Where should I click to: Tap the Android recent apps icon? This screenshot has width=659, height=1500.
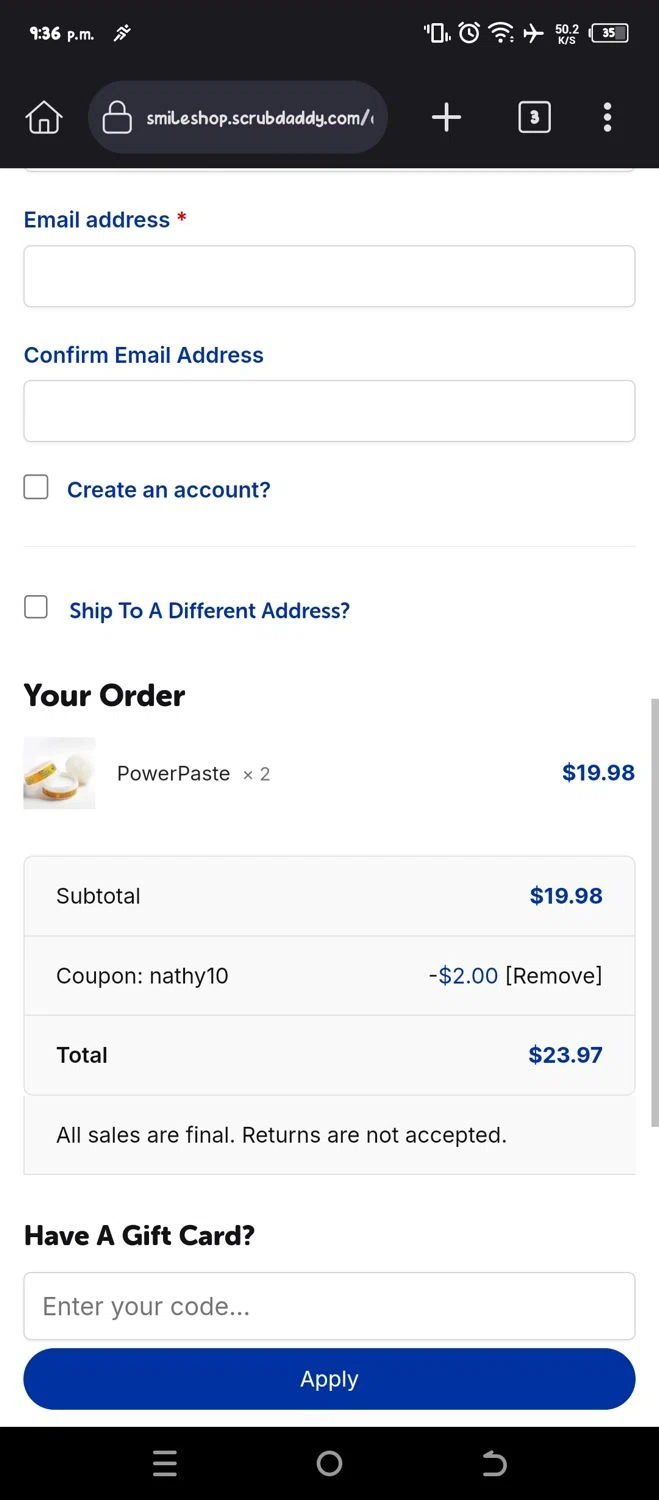click(165, 1464)
